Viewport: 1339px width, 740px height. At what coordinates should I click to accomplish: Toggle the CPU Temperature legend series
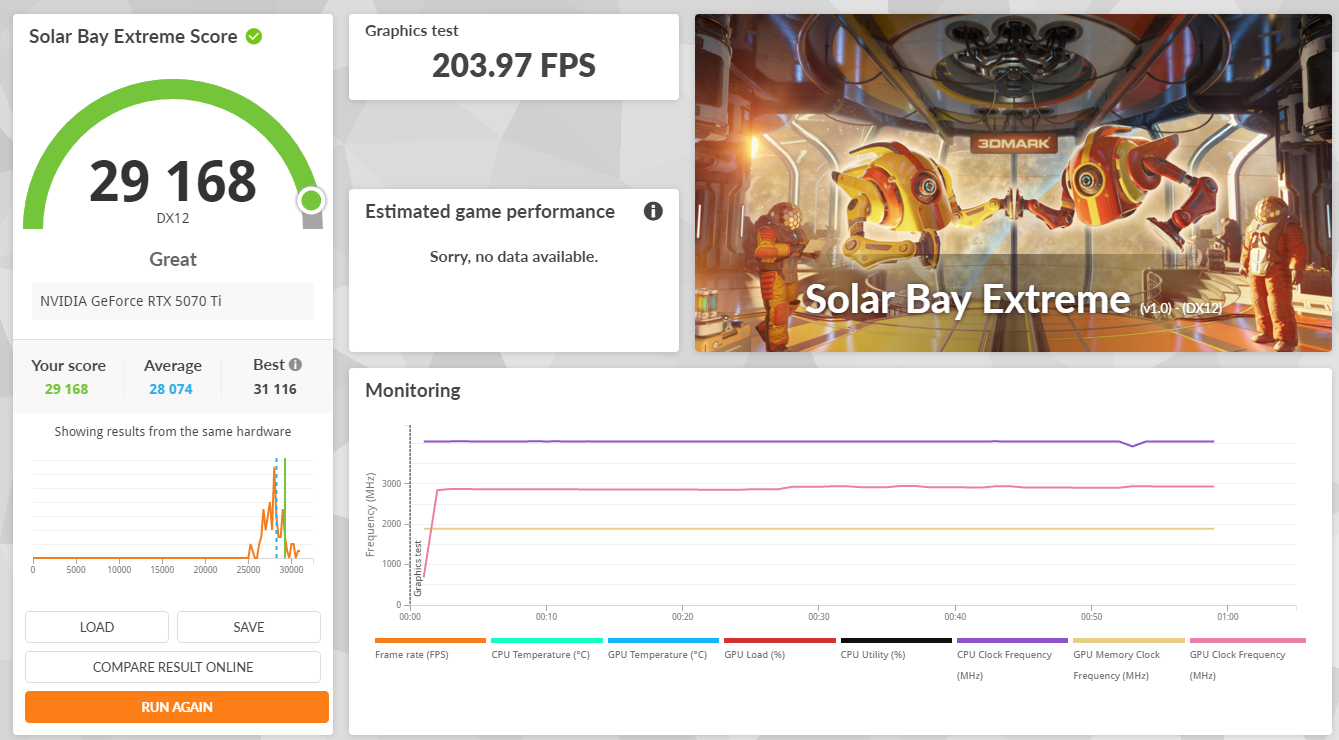pos(547,654)
